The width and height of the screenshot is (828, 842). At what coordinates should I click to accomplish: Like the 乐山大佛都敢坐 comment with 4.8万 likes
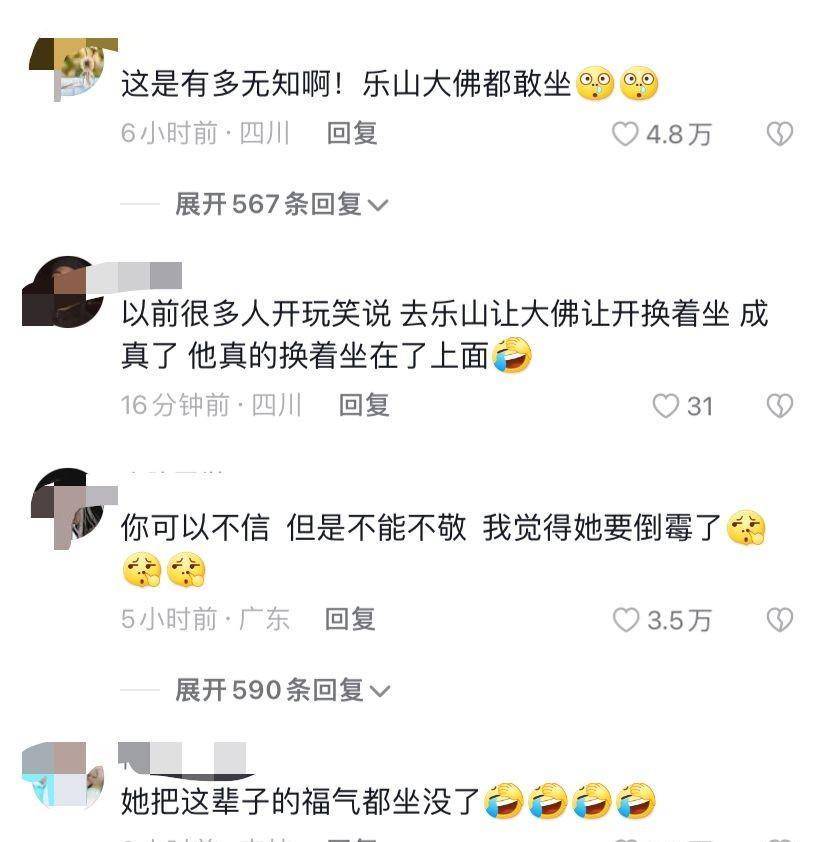pos(626,134)
